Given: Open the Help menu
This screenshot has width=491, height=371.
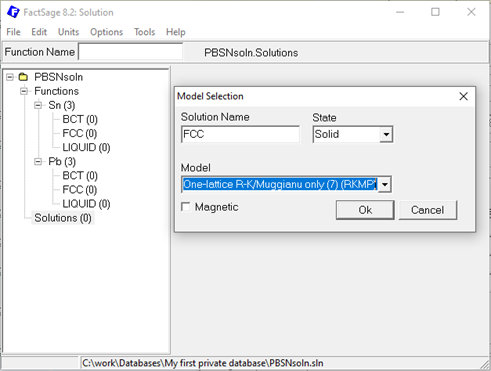Looking at the screenshot, I should click(x=176, y=32).
